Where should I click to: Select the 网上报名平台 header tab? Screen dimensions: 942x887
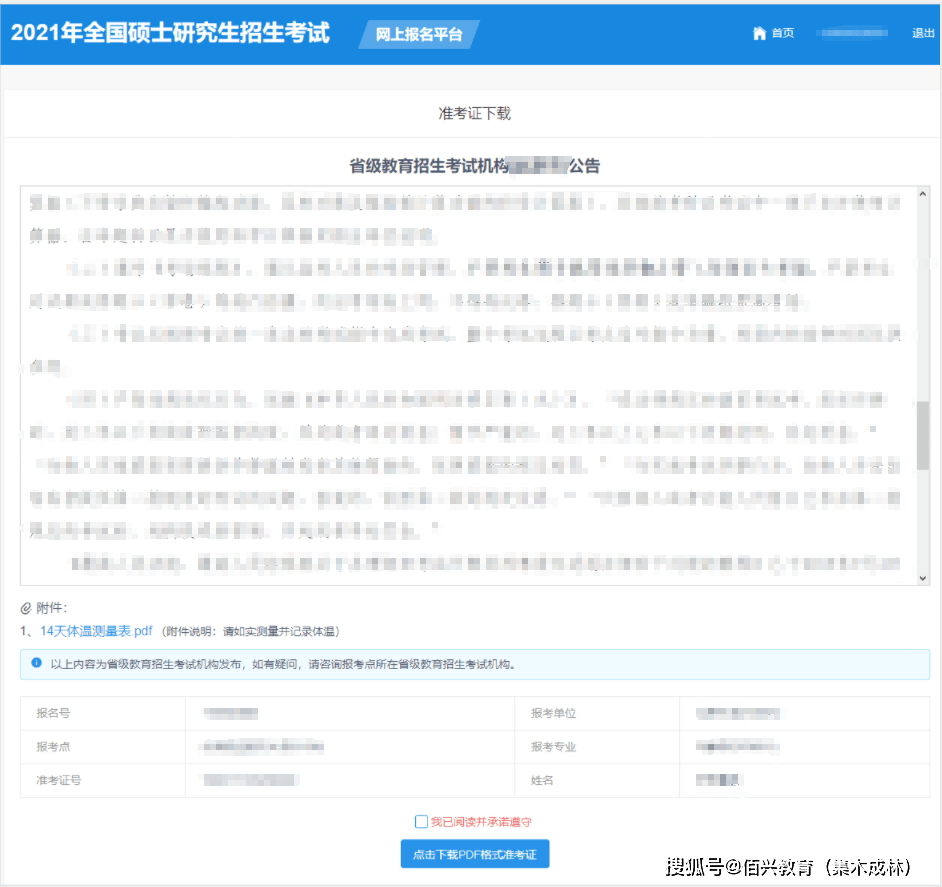point(419,34)
